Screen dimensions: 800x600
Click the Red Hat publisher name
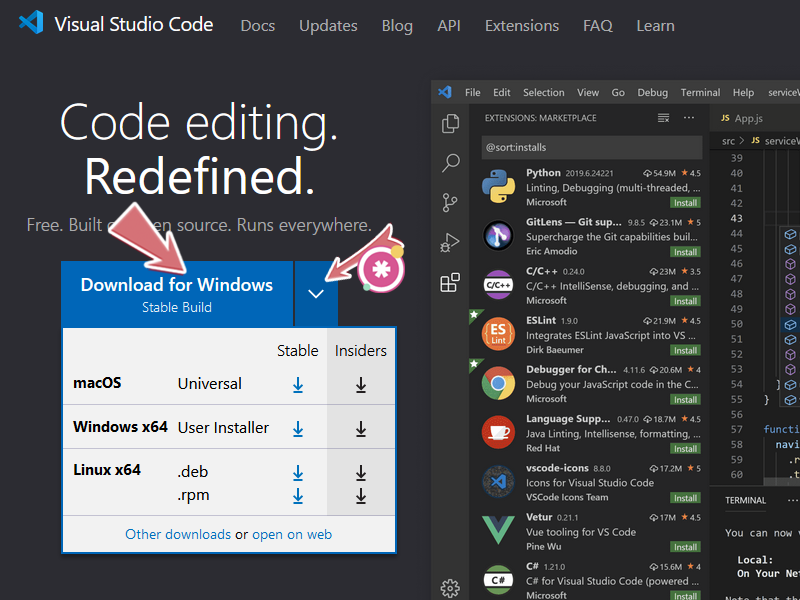[x=543, y=448]
